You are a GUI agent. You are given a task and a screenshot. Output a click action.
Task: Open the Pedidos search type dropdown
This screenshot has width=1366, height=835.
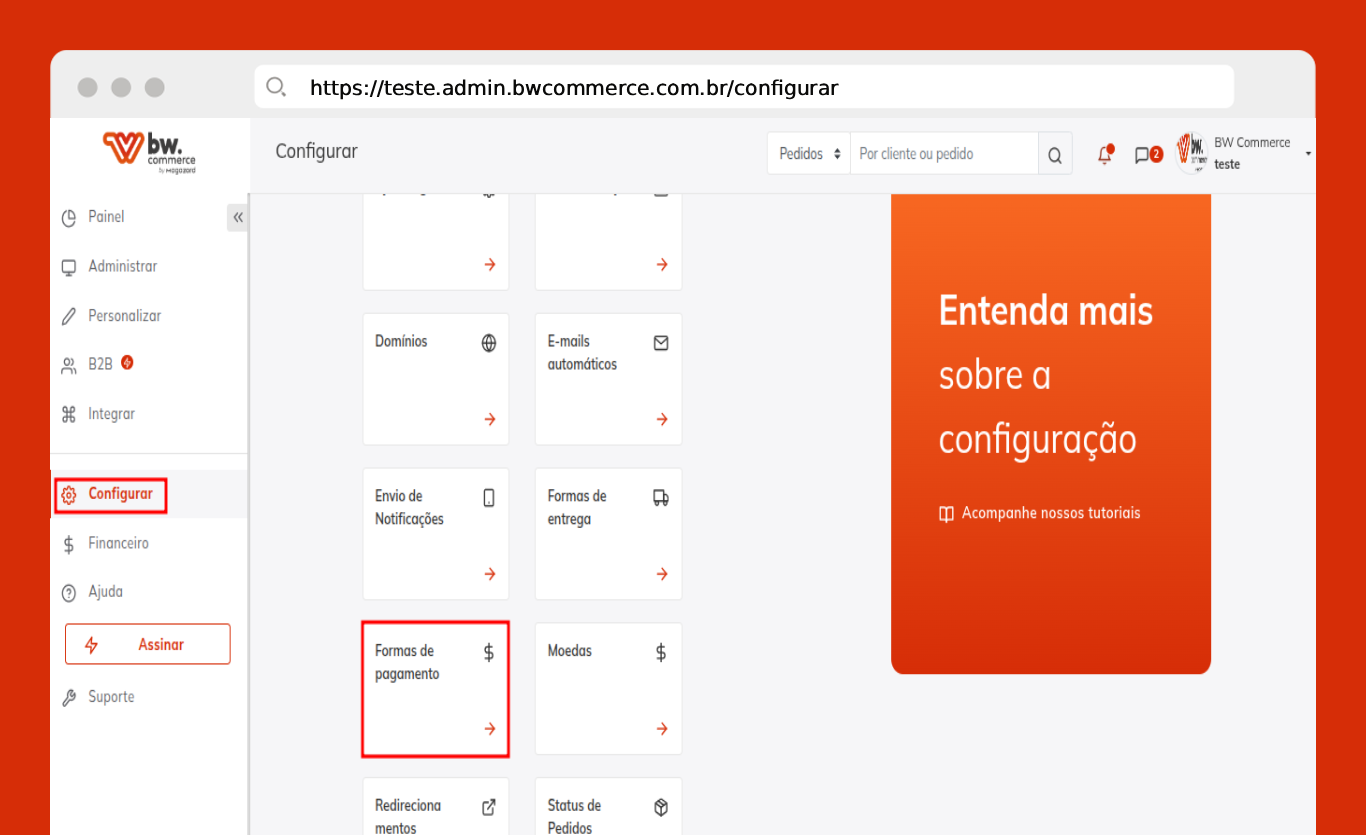809,154
